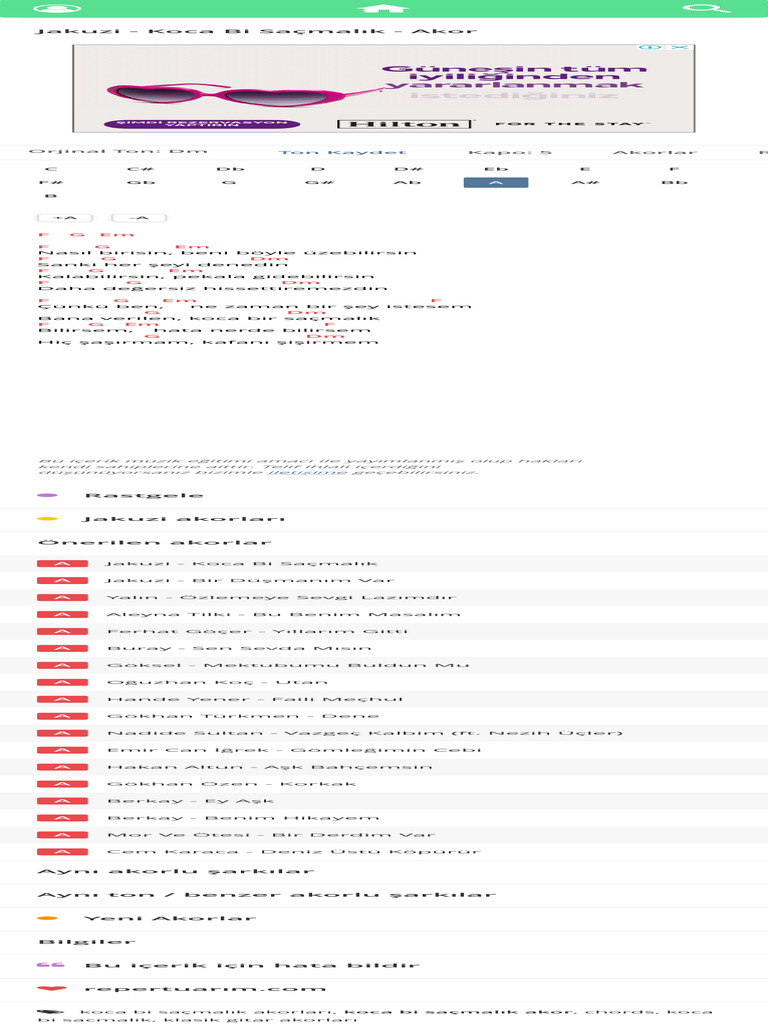Viewport: 768px width, 1024px height.
Task: Increase font size with +A button
Action: click(x=65, y=217)
